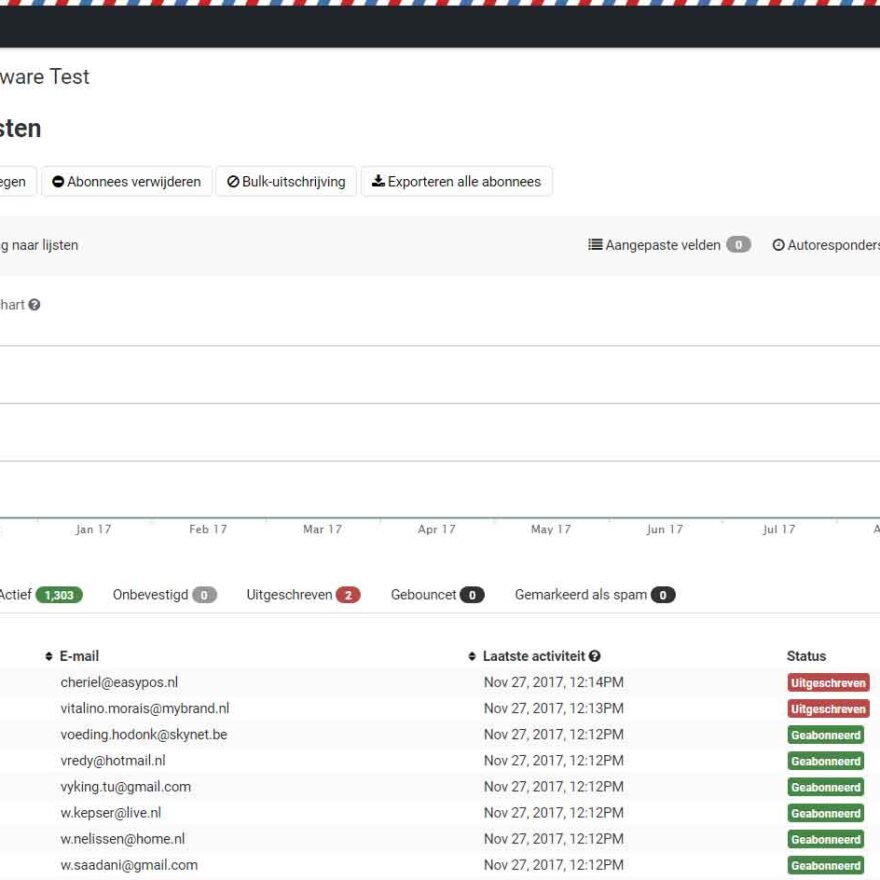Open subscriber w.kepser@live.nl
Screen dimensions: 880x880
click(111, 813)
